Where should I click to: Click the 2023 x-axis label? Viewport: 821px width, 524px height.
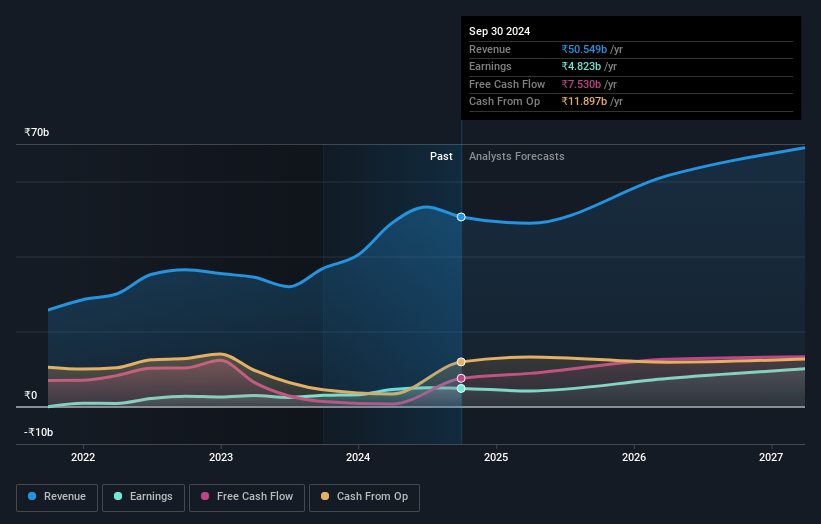pyautogui.click(x=221, y=457)
